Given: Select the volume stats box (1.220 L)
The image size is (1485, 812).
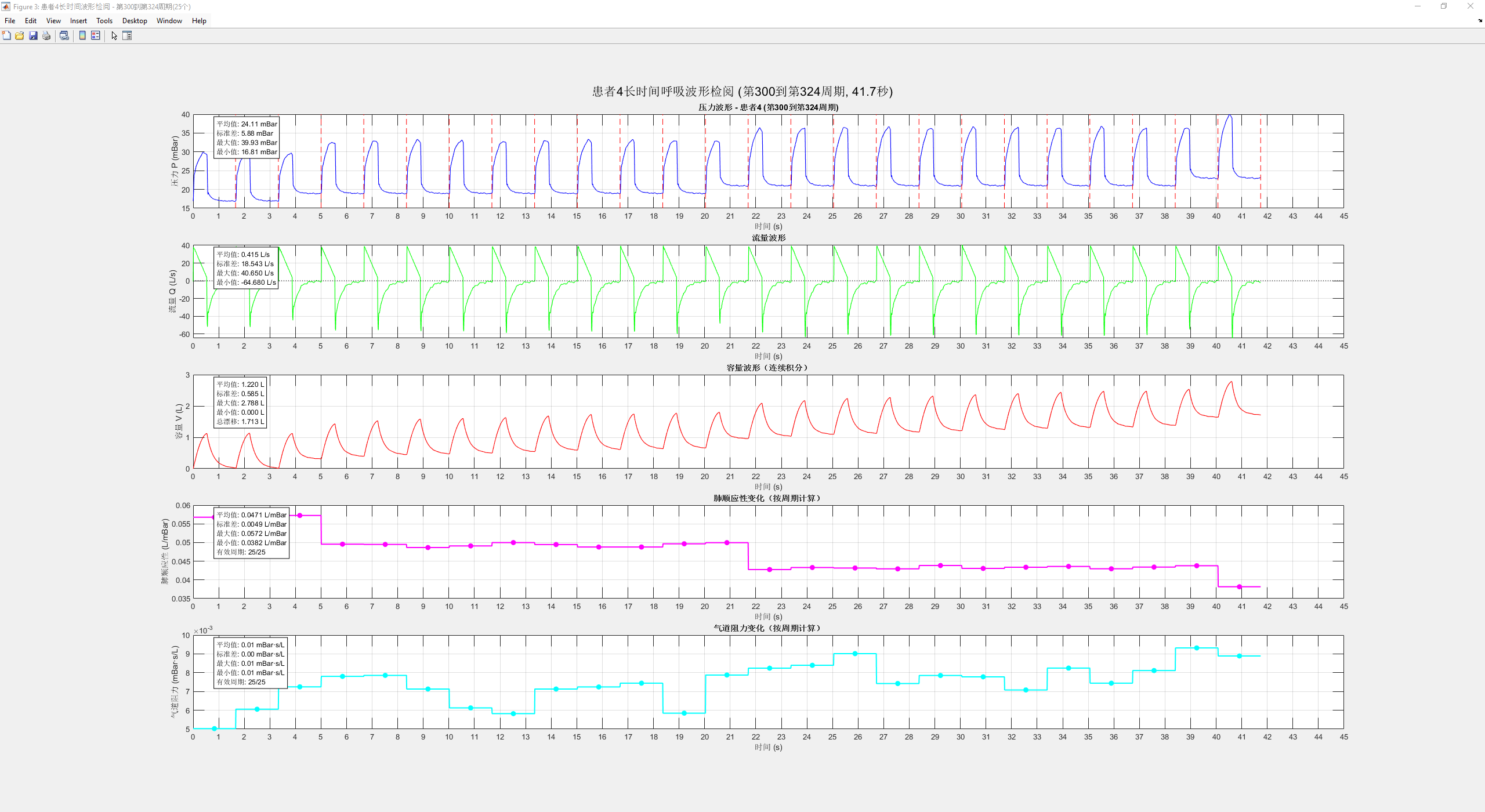Looking at the screenshot, I should (x=240, y=403).
